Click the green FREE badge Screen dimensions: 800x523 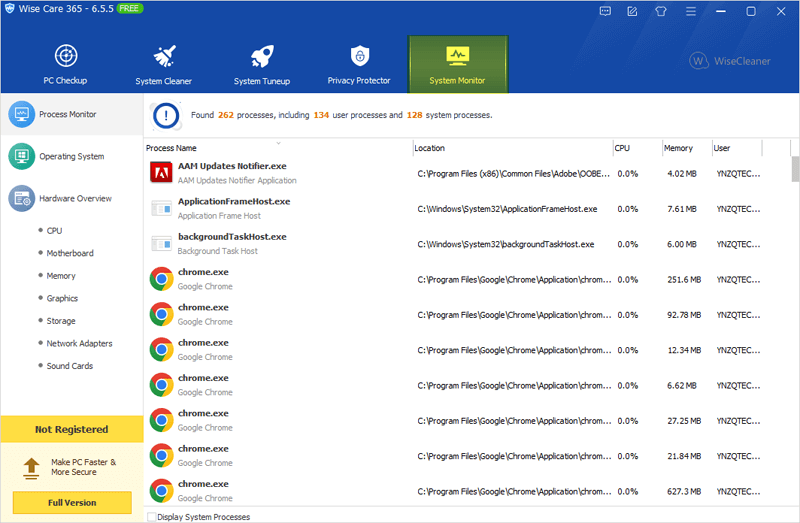pos(130,8)
